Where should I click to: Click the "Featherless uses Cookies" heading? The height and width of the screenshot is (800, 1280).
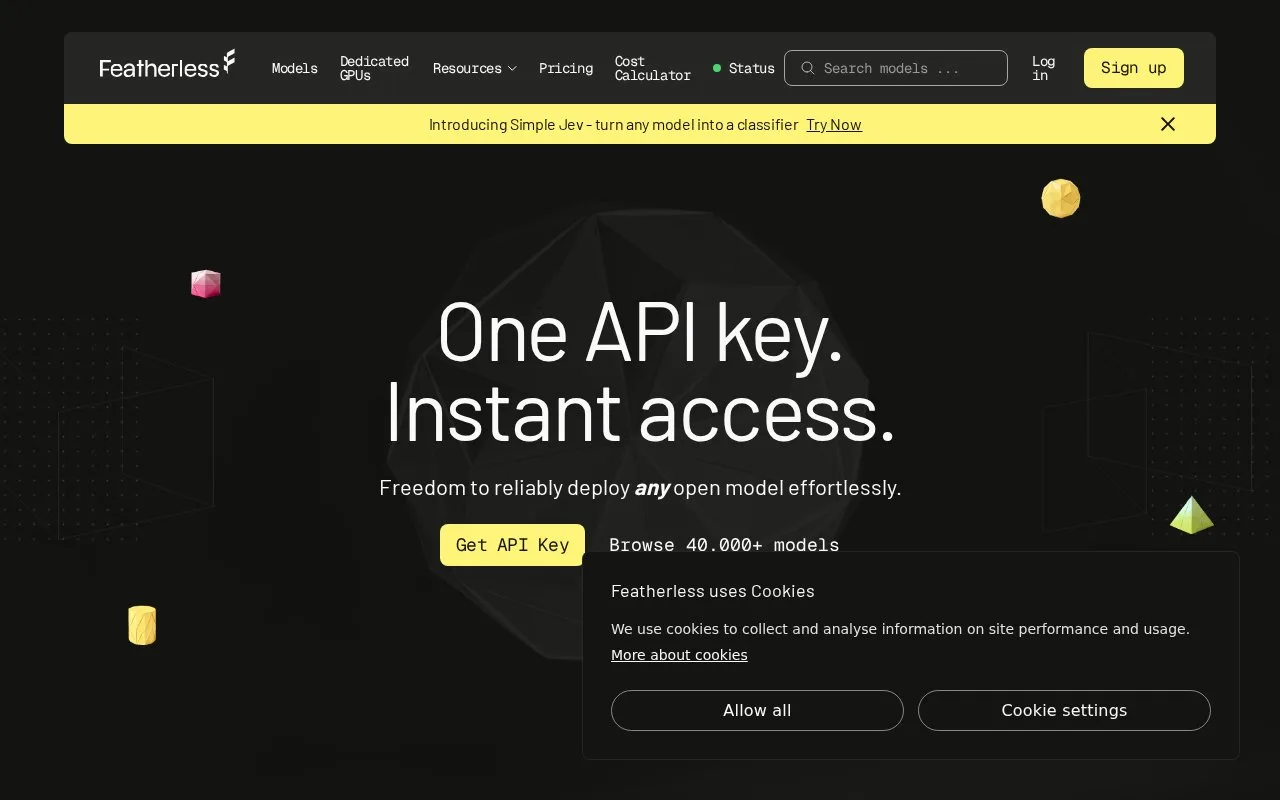point(713,591)
